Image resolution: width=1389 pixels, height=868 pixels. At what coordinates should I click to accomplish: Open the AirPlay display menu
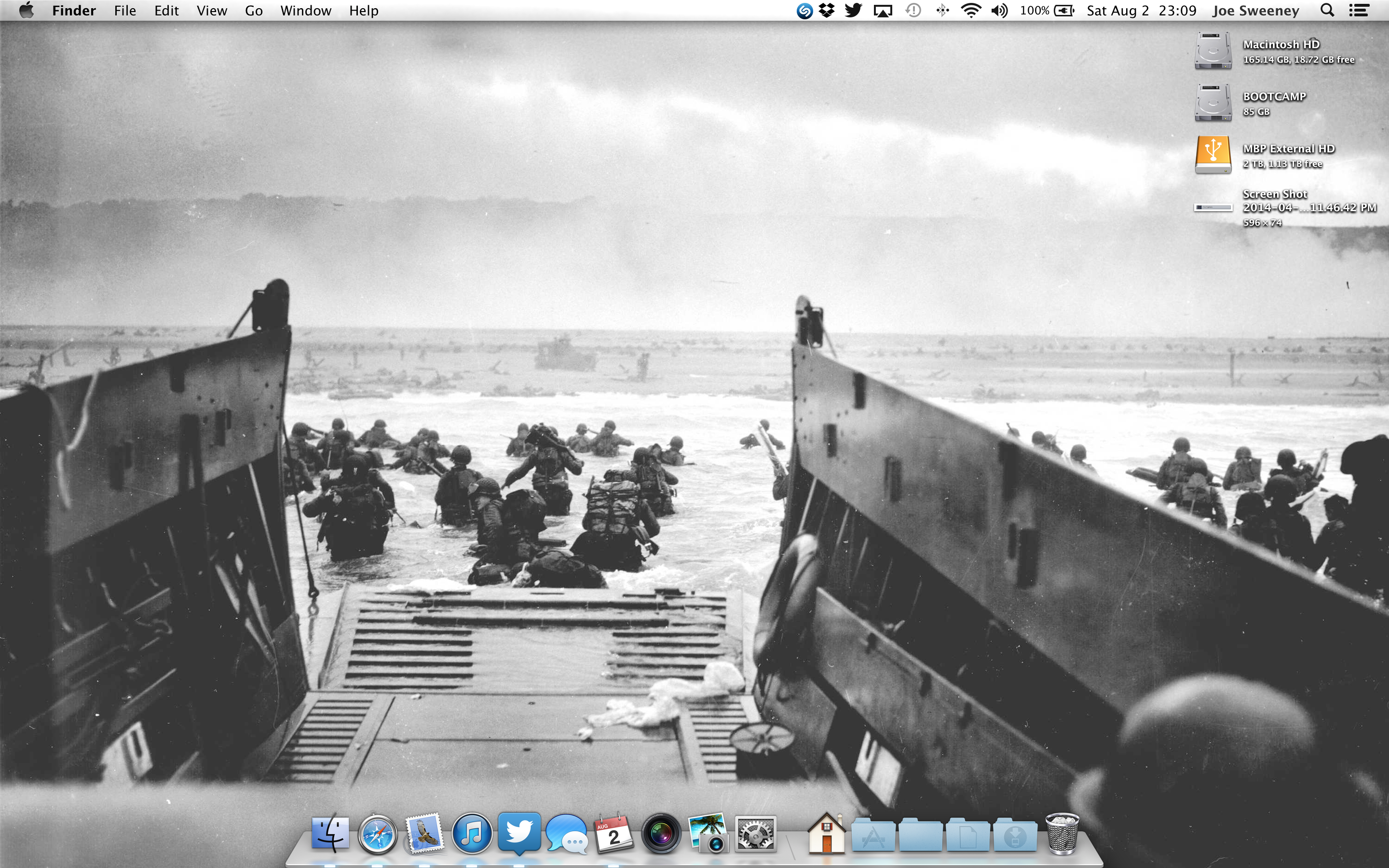883,10
